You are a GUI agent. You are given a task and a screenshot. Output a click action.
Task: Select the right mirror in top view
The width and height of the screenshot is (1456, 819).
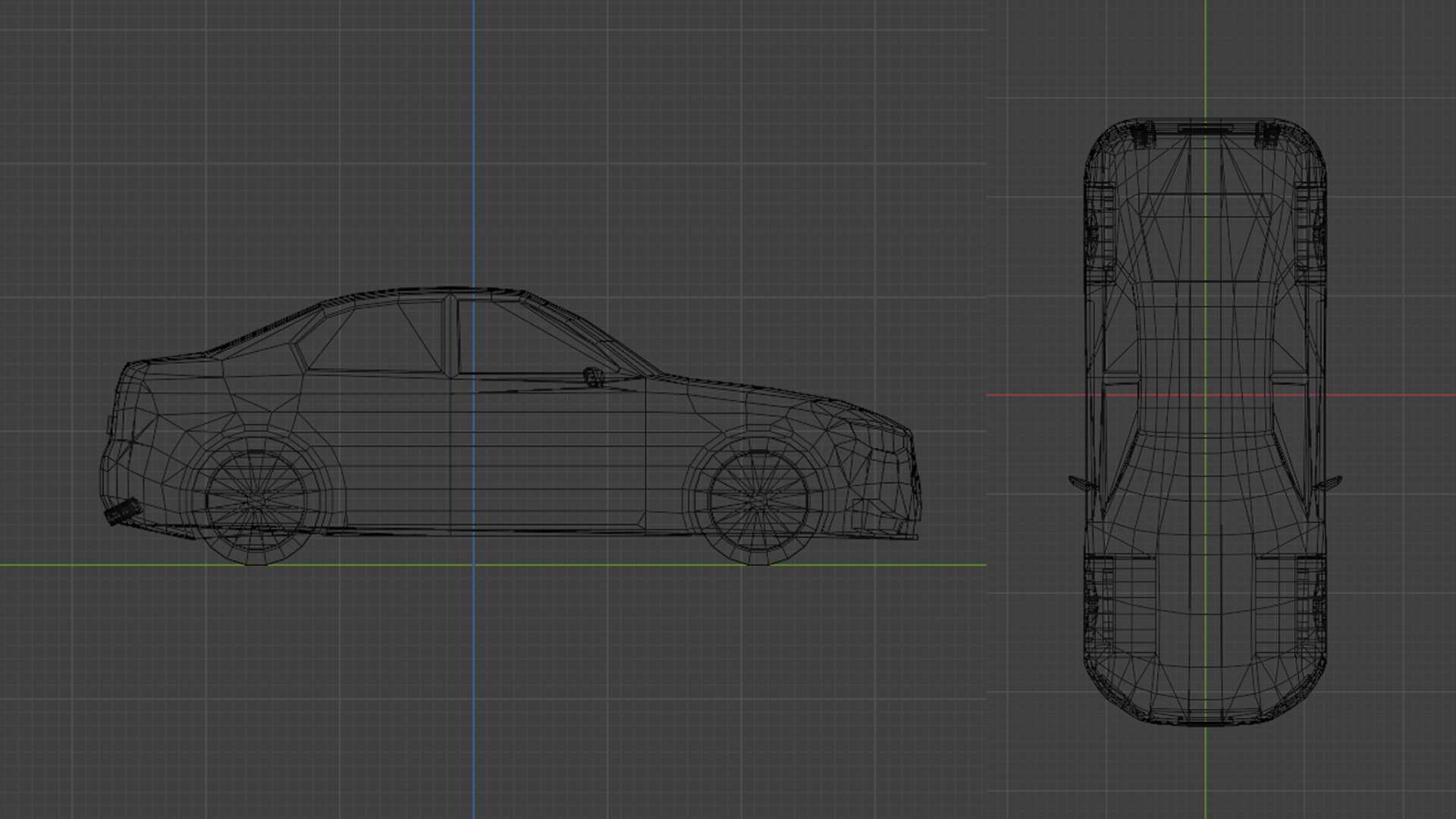(x=1330, y=482)
